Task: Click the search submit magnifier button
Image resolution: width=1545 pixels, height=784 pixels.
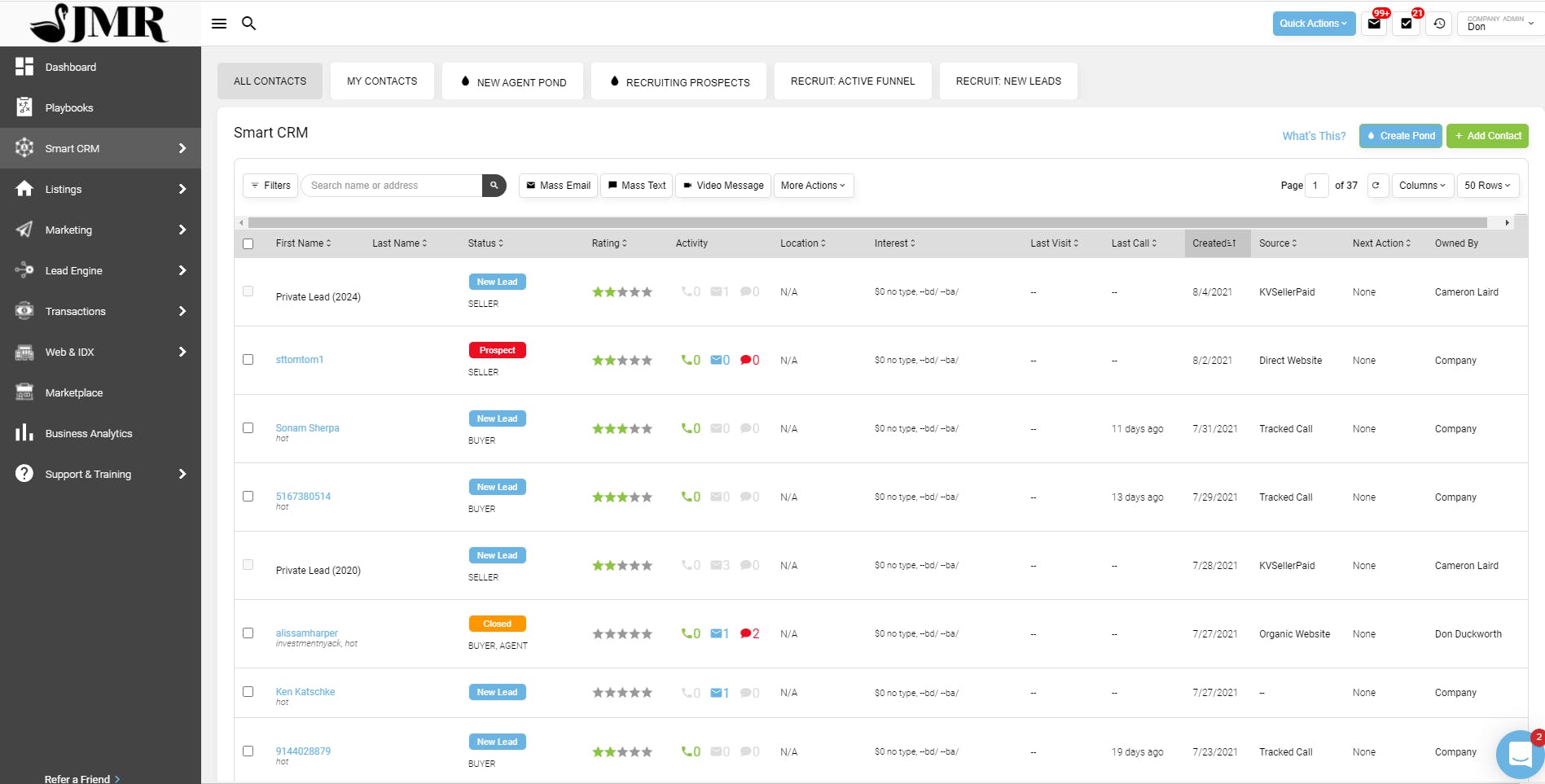Action: pyautogui.click(x=494, y=186)
